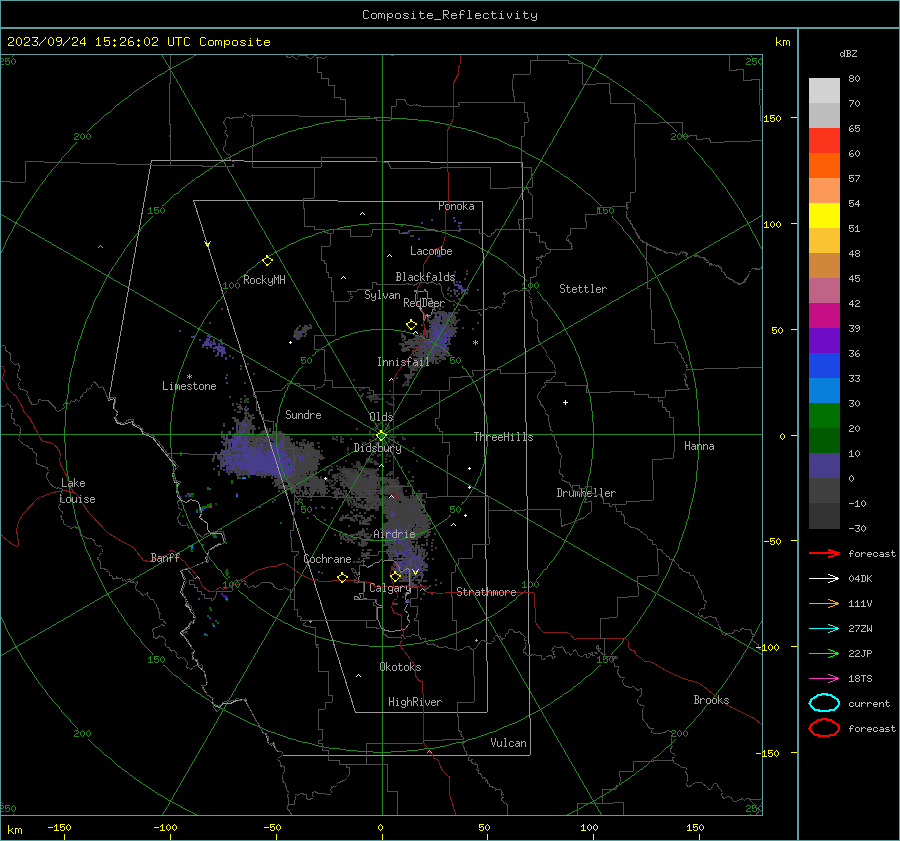
Task: Click the 'current' legend text
Action: (x=869, y=704)
